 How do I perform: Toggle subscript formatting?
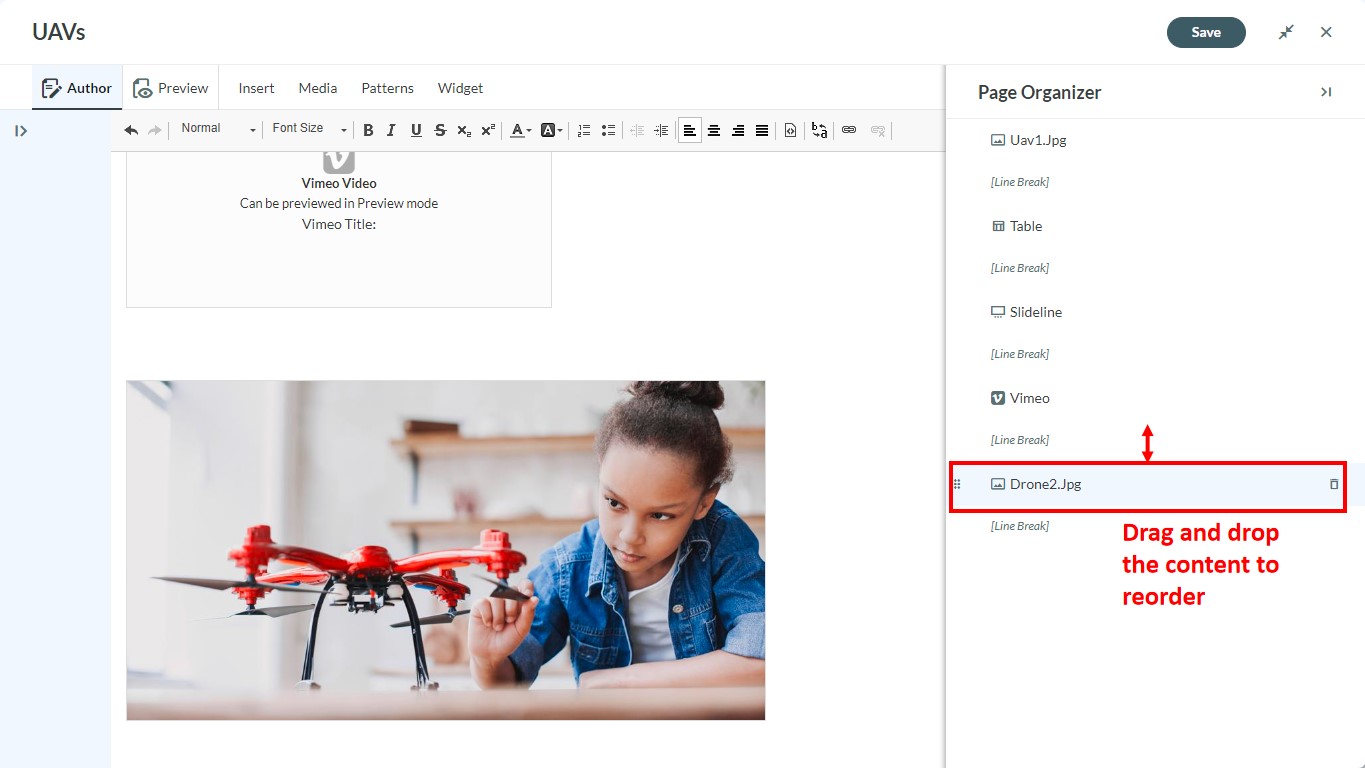(x=464, y=130)
